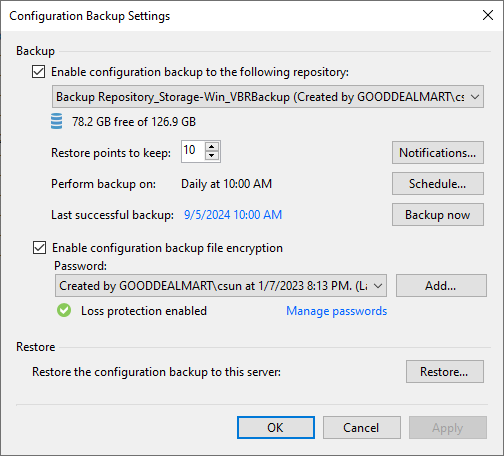The image size is (504, 456).
Task: Click the Apply button
Action: point(448,428)
